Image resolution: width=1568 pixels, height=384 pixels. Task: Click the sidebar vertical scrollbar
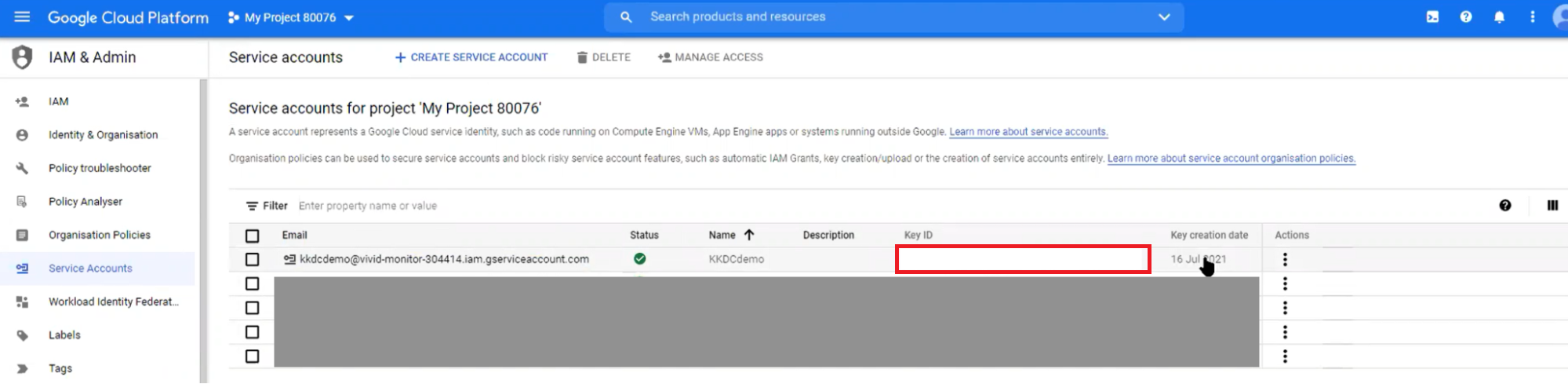(x=204, y=231)
